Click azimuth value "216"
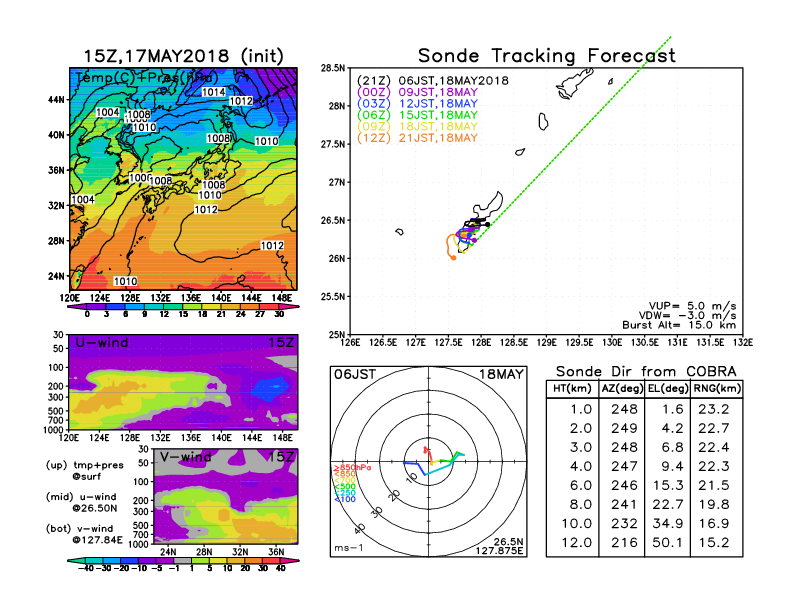 [x=624, y=543]
